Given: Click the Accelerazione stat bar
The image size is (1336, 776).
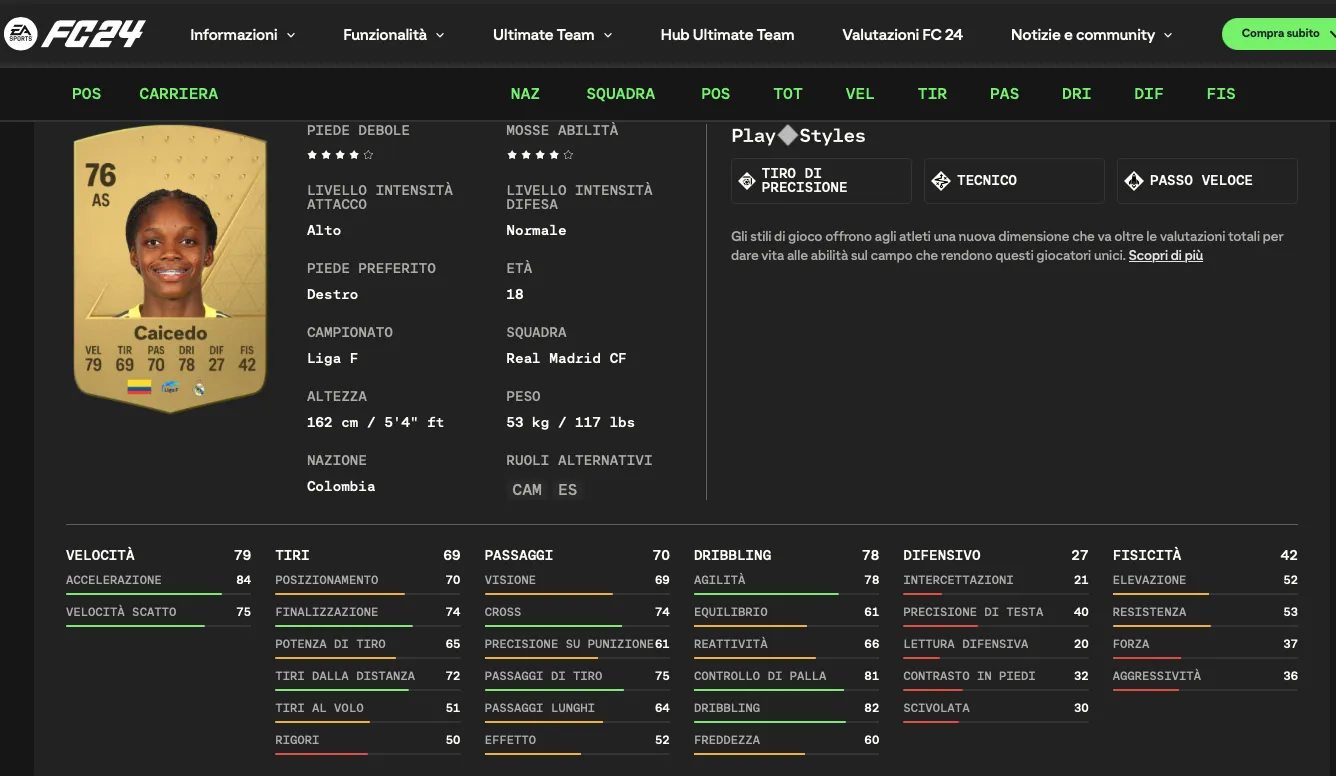Looking at the screenshot, I should pos(158,594).
